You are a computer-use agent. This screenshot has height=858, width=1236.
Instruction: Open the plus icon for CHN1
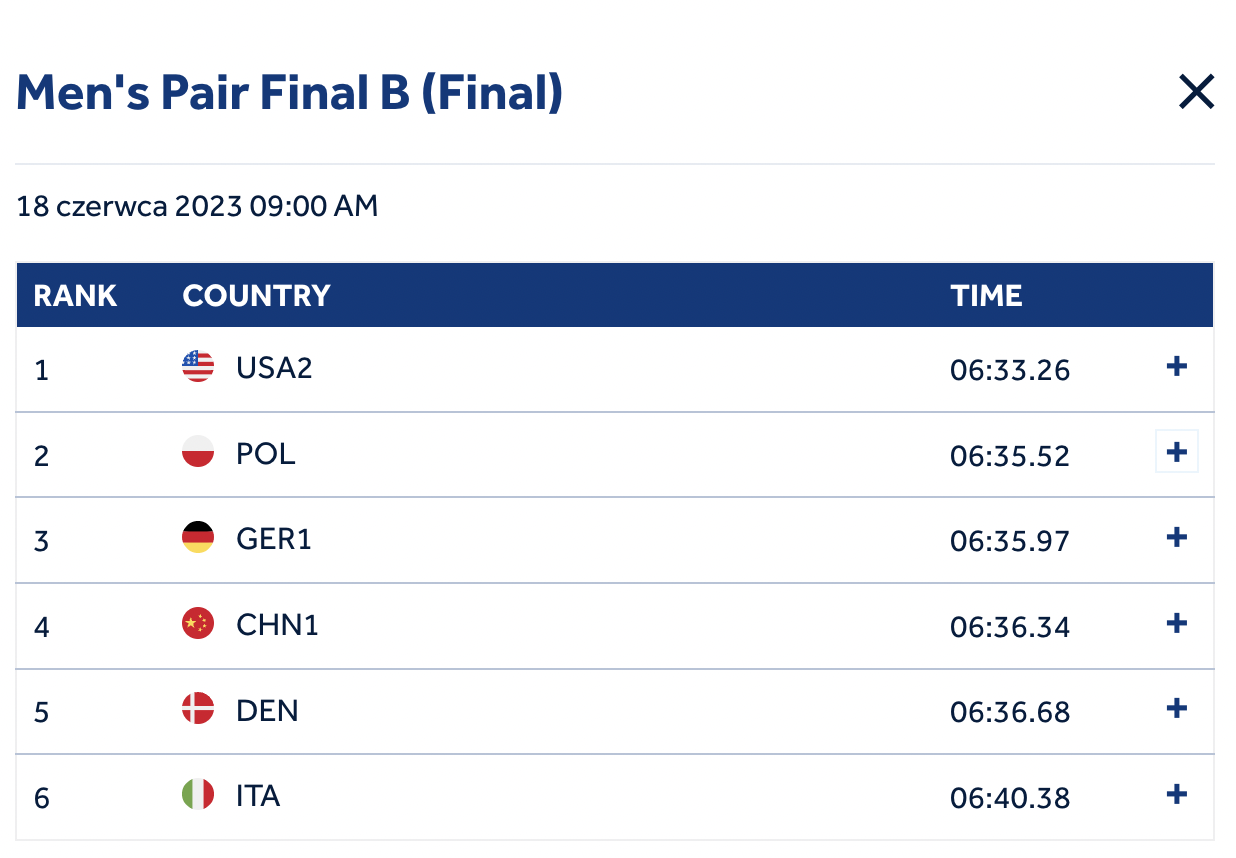pos(1177,624)
